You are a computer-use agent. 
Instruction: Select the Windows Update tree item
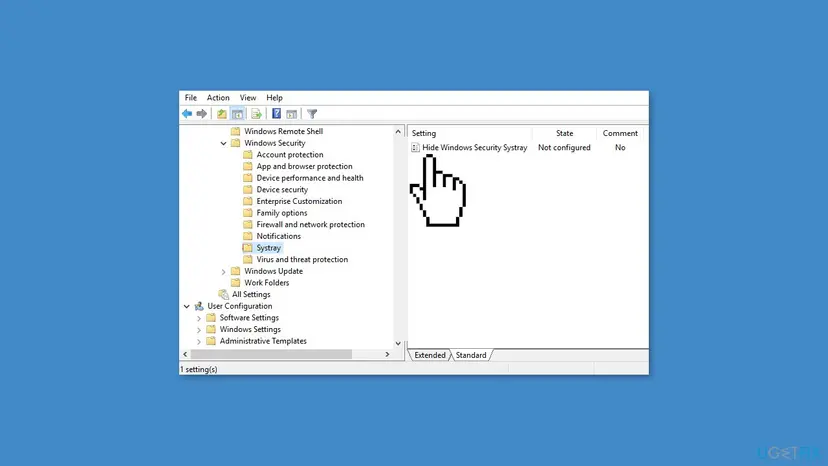[x=274, y=271]
